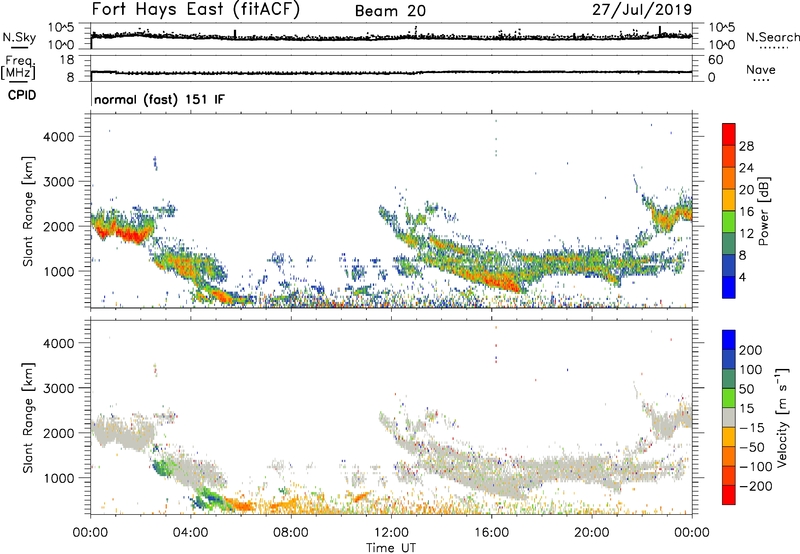
Task: Click the '28' value on the Power colorbar
Action: [x=746, y=146]
